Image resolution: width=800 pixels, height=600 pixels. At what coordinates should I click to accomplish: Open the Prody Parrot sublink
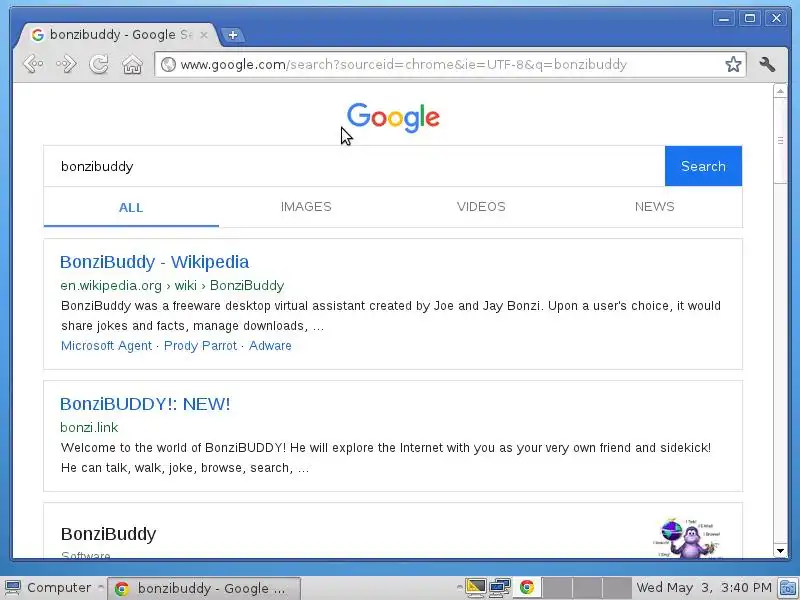pos(200,345)
